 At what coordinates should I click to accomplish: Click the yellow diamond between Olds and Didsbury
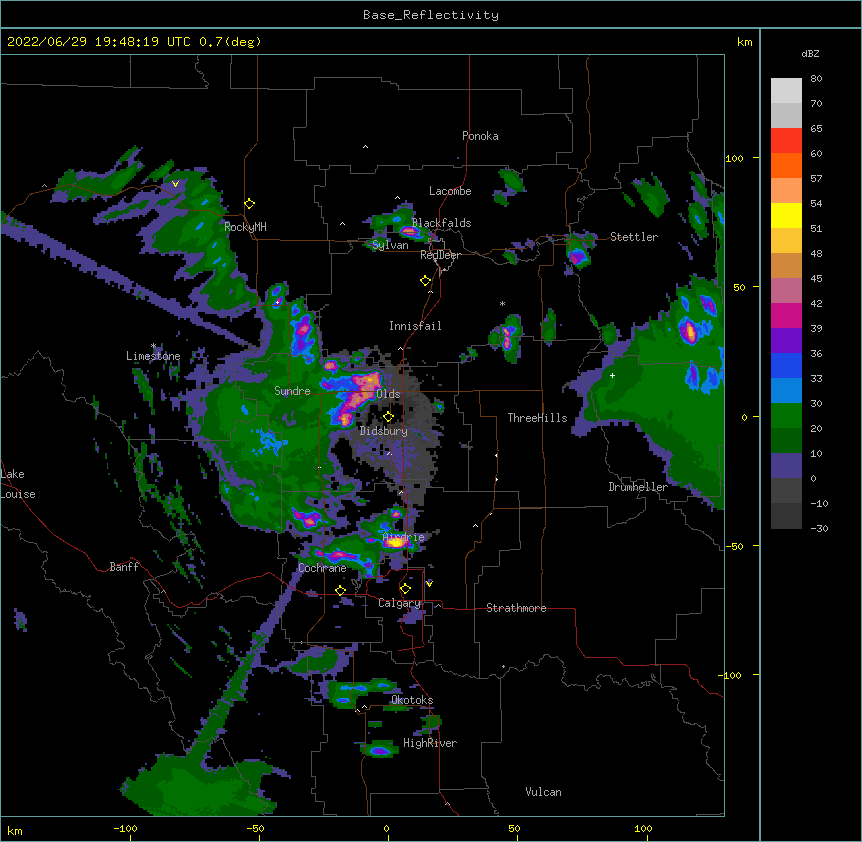click(388, 417)
